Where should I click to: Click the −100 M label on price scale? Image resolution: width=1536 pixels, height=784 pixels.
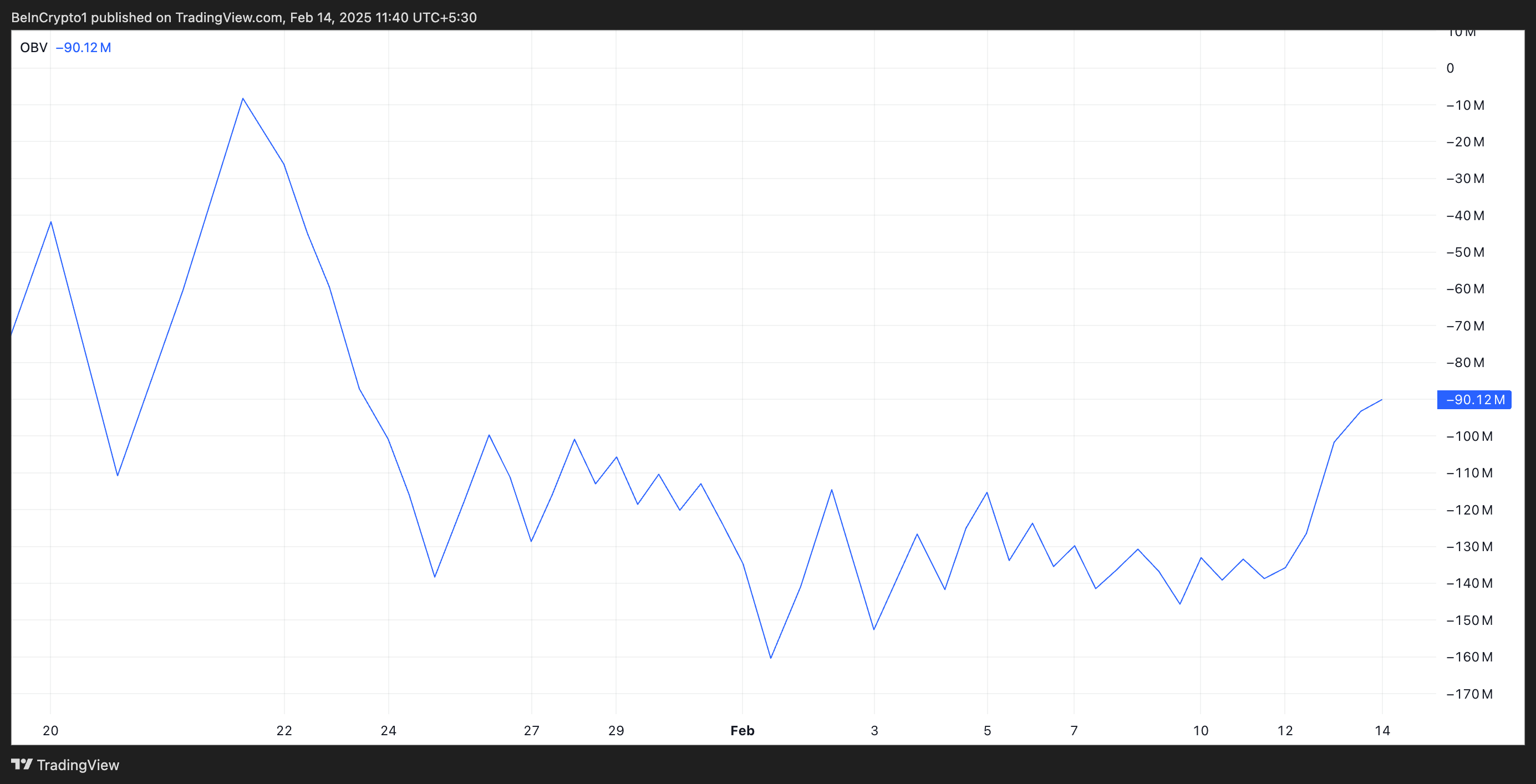1469,436
